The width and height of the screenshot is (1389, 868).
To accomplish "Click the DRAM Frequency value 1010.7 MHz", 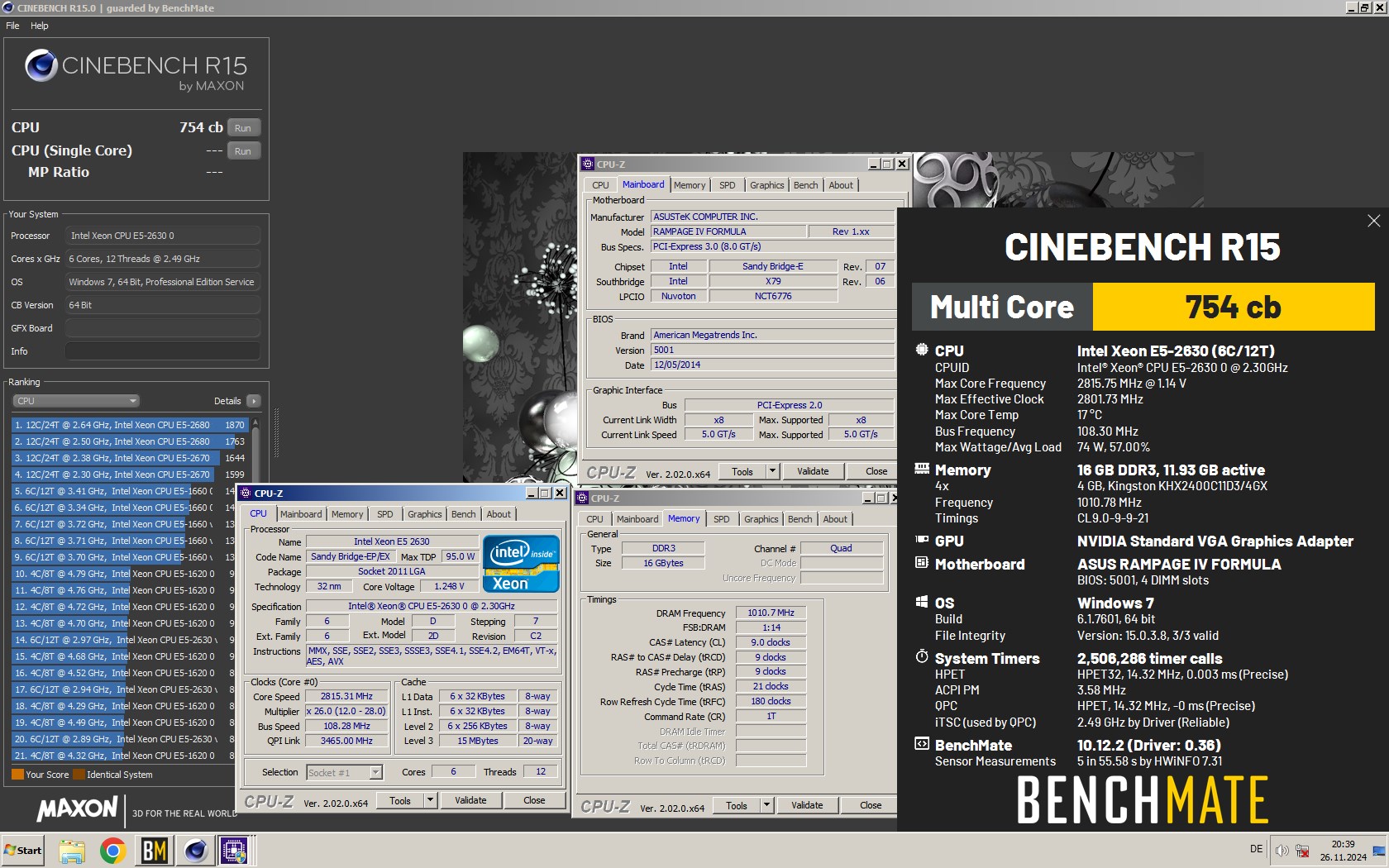I will tap(771, 613).
